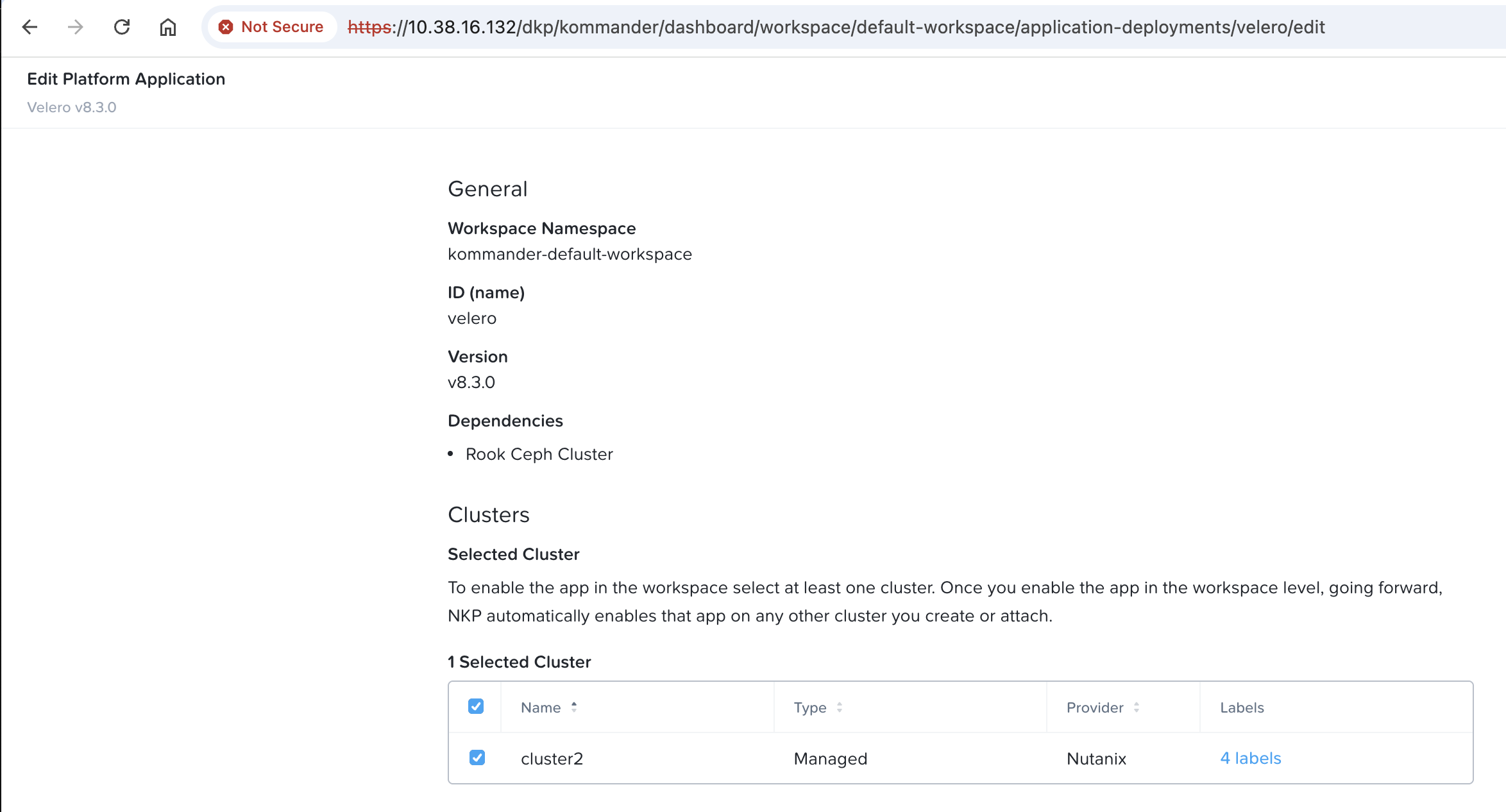Click the Edit Platform Application page title
The height and width of the screenshot is (812, 1506).
point(126,79)
